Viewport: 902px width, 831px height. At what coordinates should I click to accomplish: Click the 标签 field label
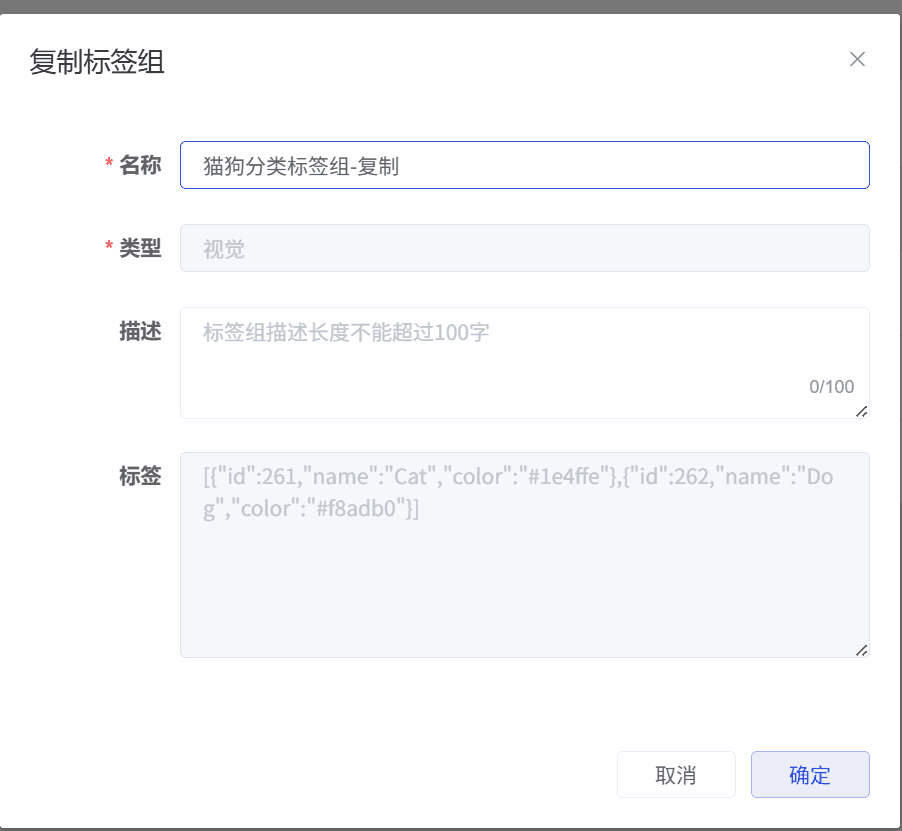coord(140,476)
